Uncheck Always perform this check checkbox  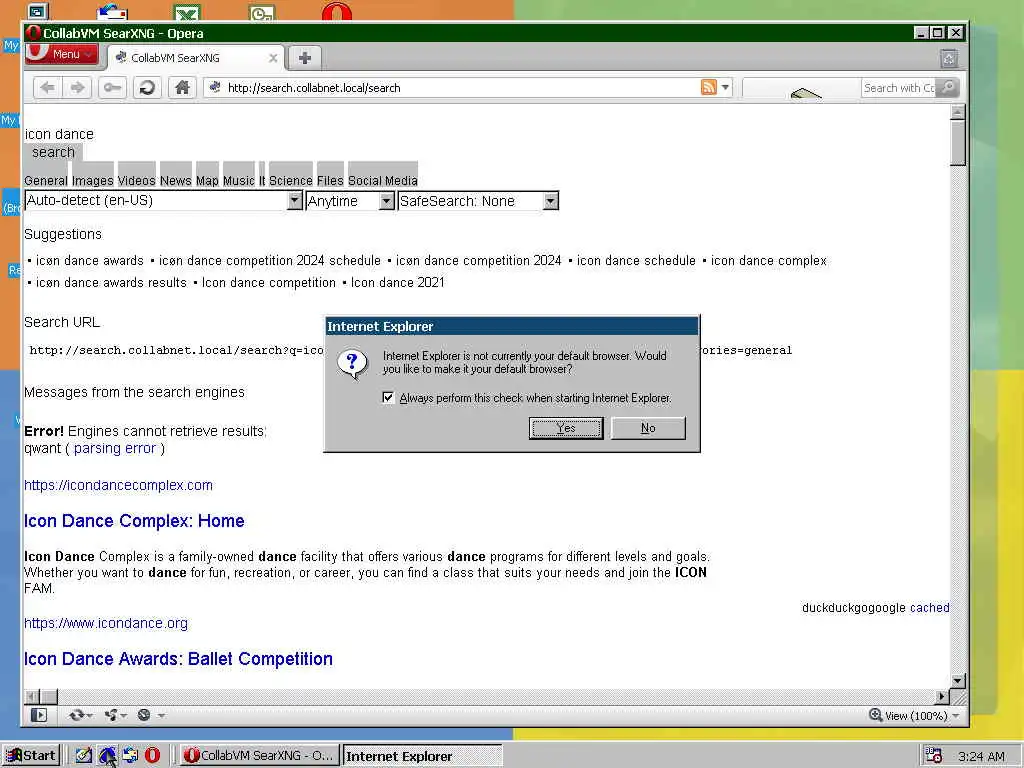click(x=388, y=398)
